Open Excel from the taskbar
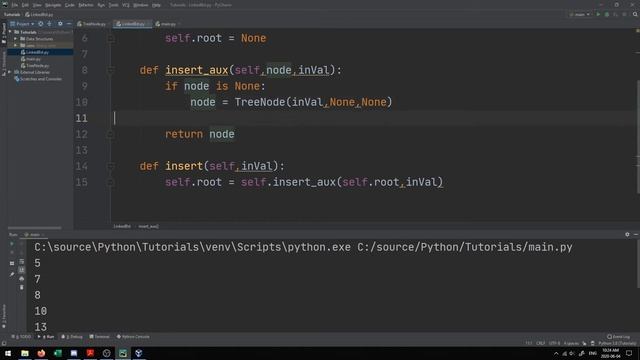This screenshot has width=640, height=360. [x=58, y=353]
